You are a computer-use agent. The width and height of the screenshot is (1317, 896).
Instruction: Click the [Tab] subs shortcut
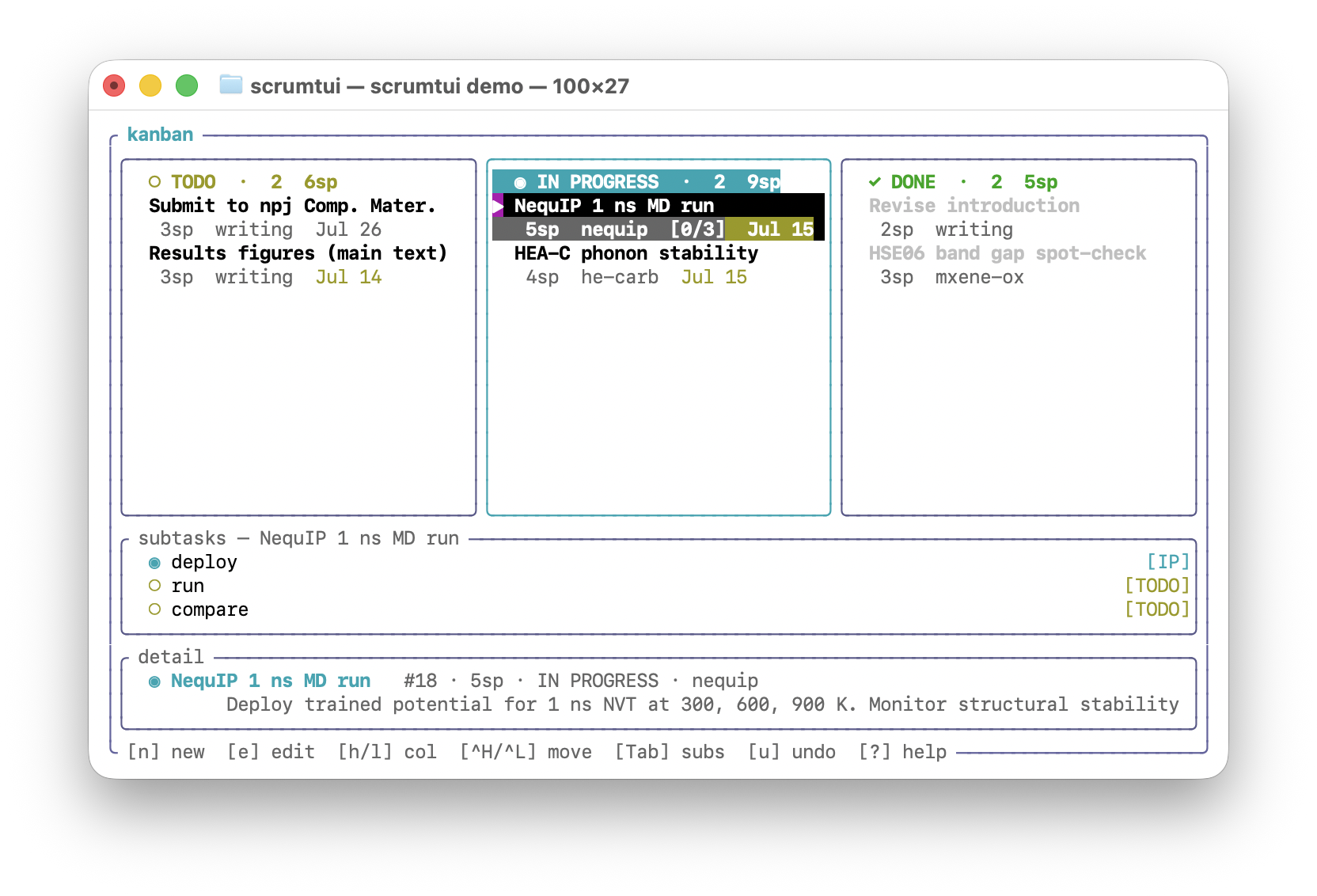[670, 752]
